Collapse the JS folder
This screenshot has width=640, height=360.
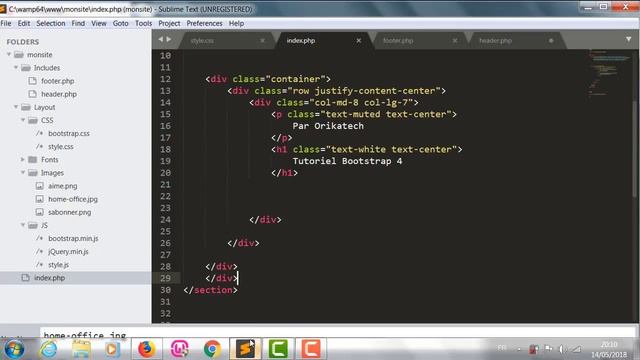23,225
